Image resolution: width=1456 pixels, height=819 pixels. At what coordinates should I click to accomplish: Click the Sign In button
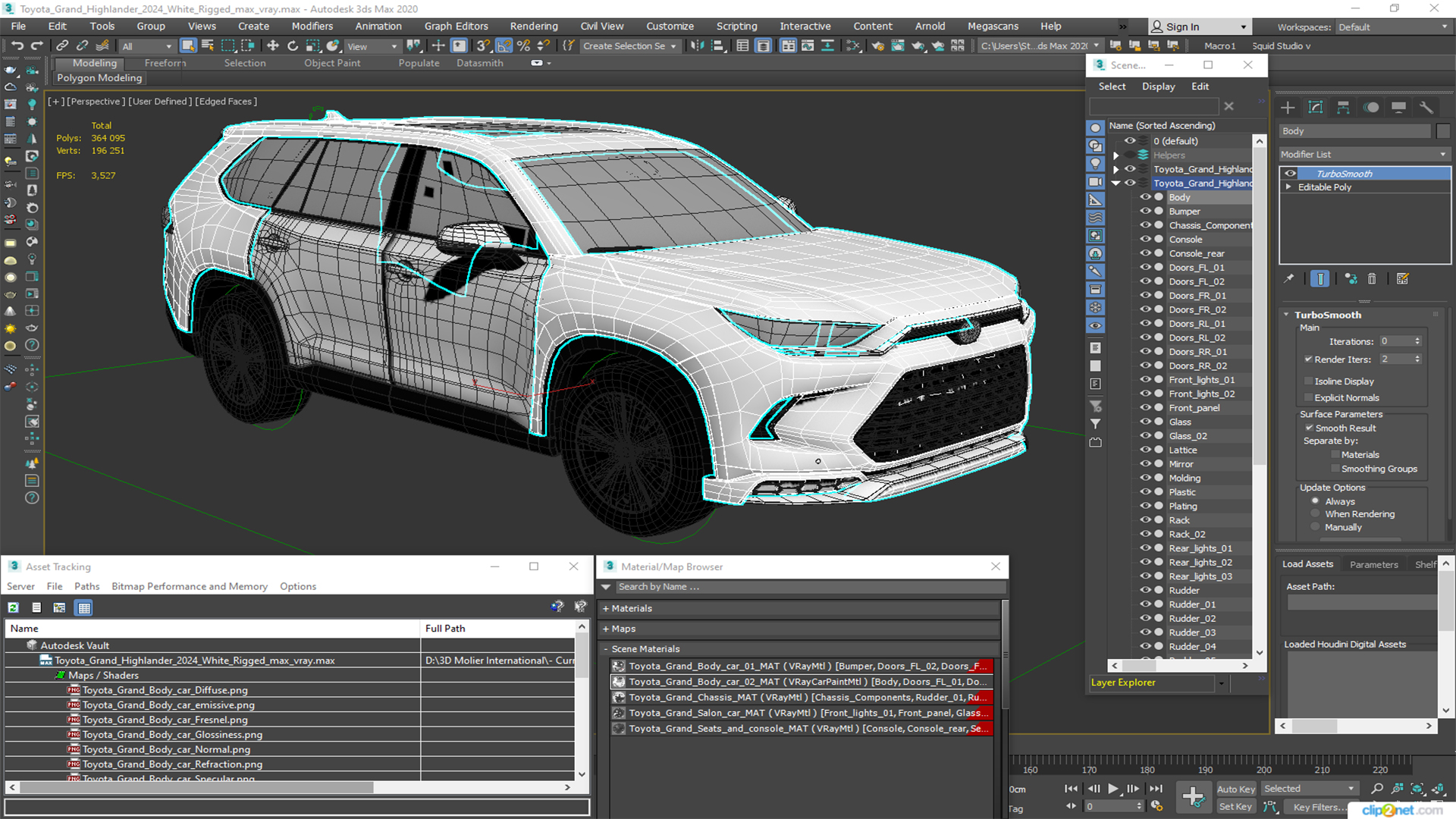click(1200, 27)
